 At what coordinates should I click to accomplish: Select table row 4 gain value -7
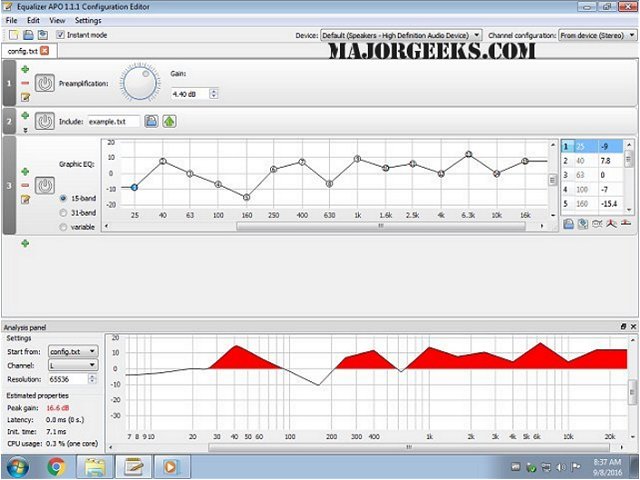click(610, 189)
